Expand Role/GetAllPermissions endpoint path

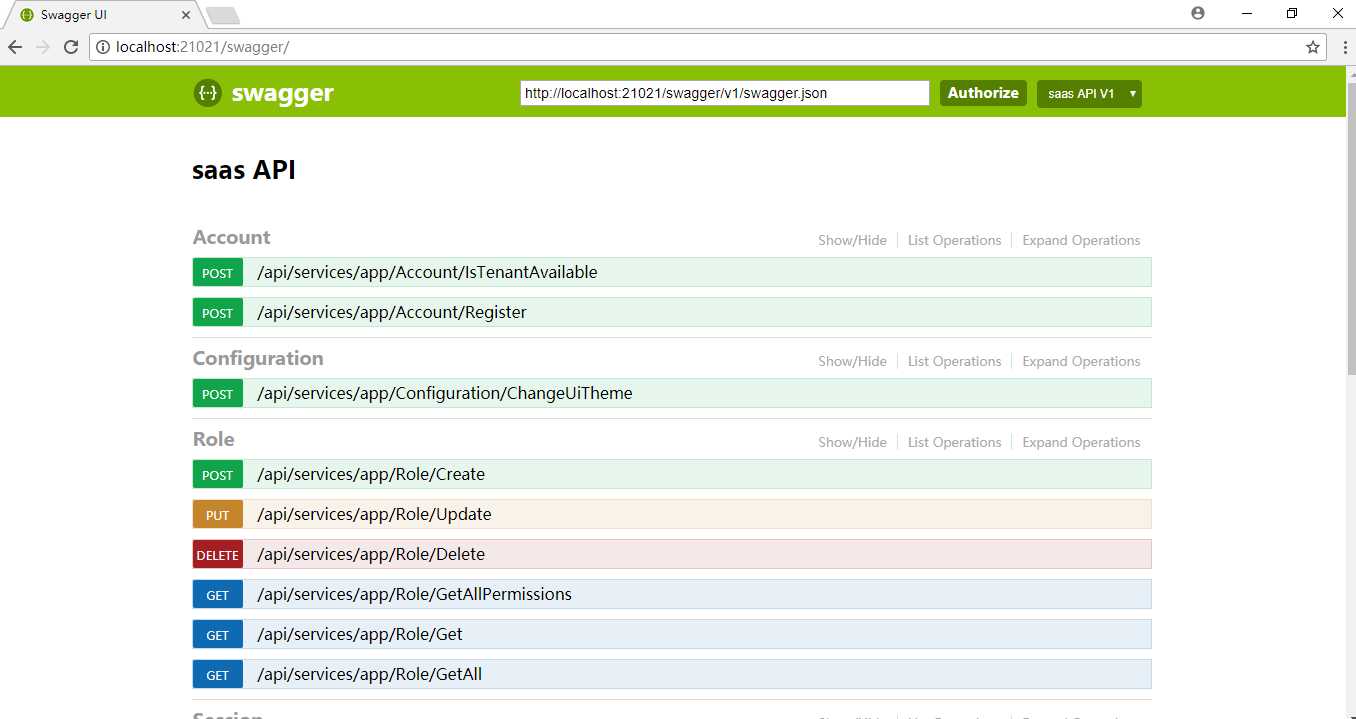point(414,594)
